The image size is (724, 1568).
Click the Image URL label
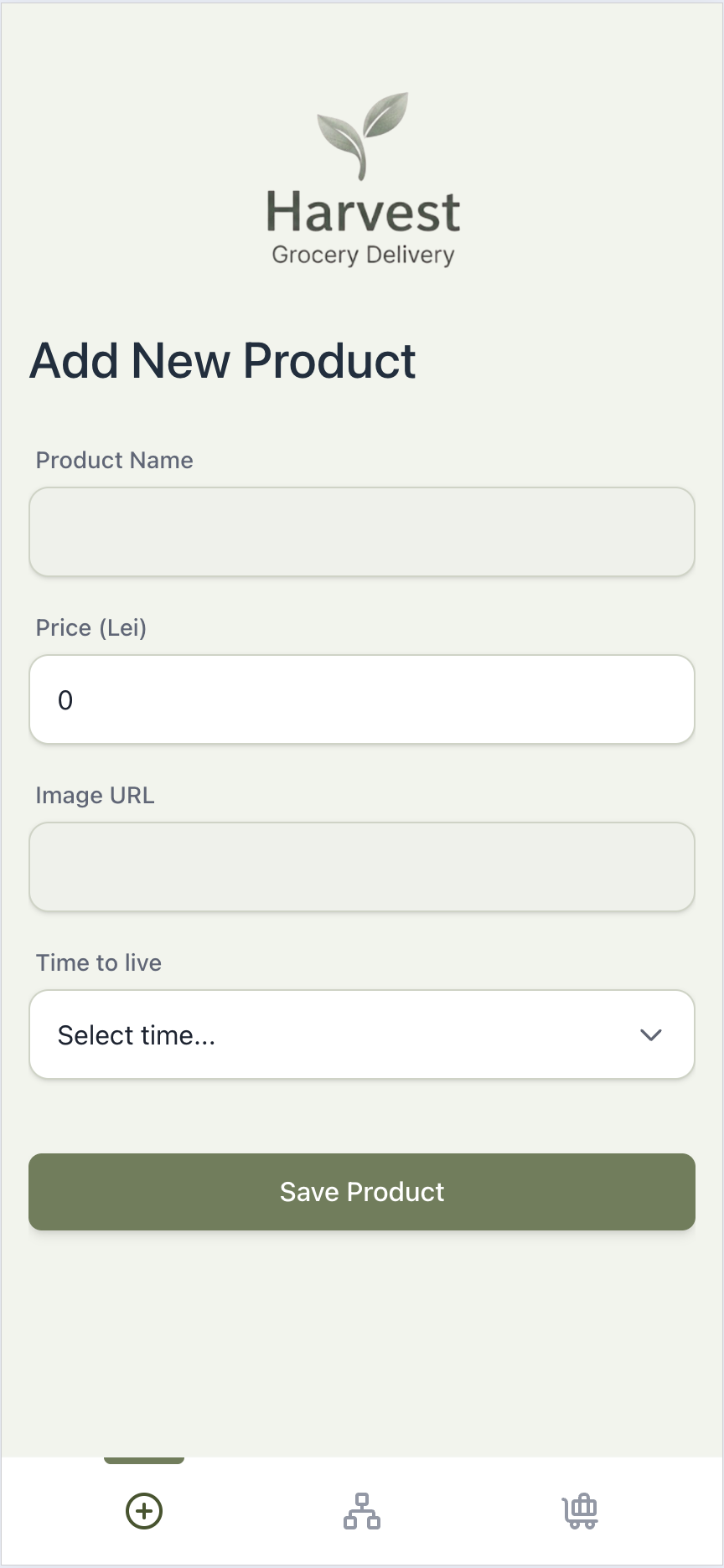tap(96, 795)
